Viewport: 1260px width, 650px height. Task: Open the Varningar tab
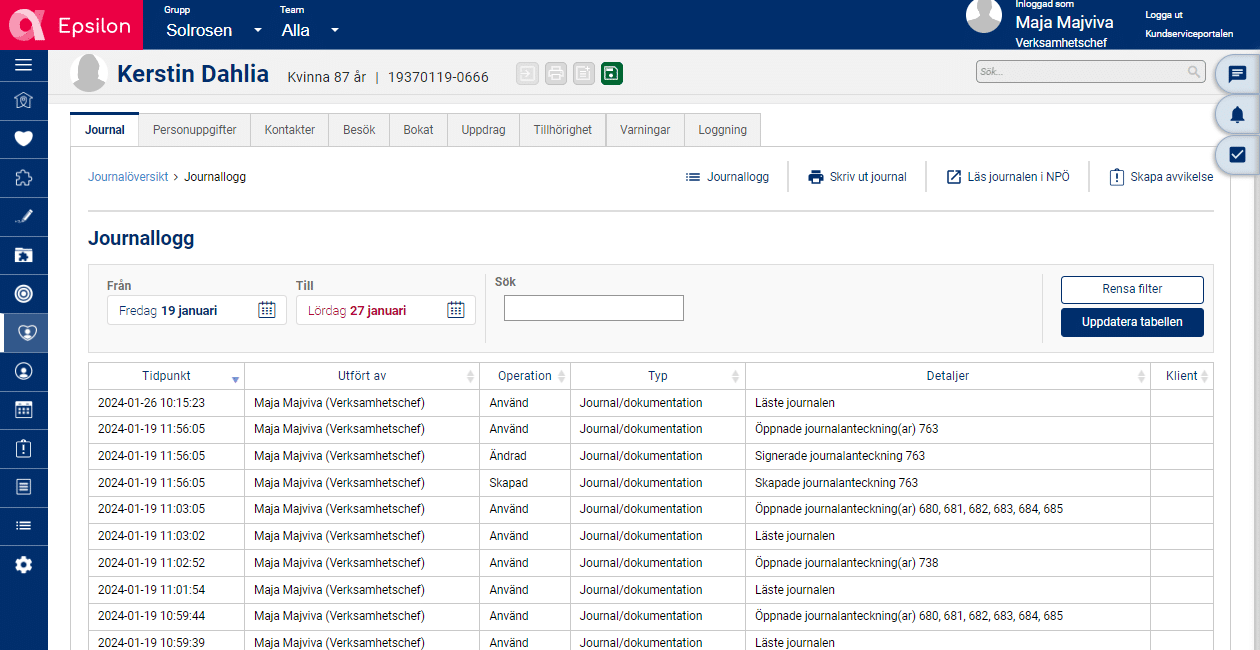(644, 130)
